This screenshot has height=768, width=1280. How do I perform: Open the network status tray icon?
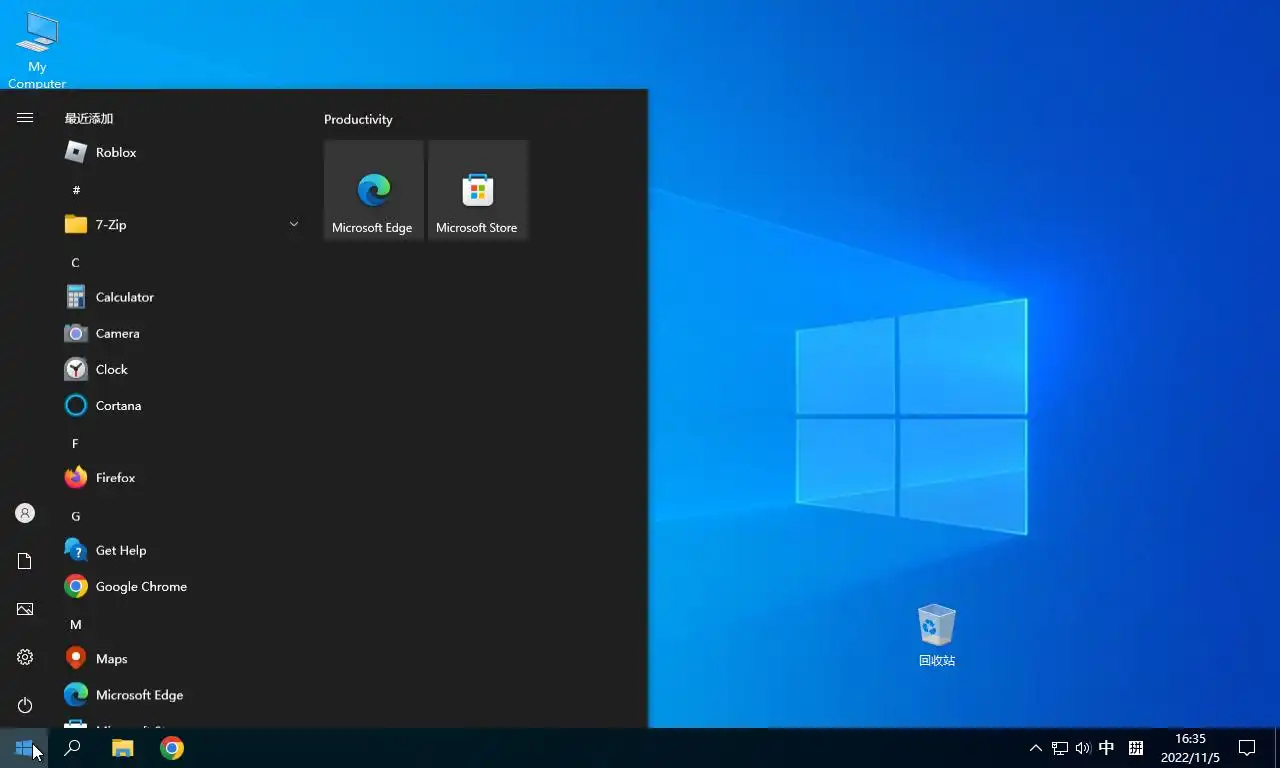1060,748
